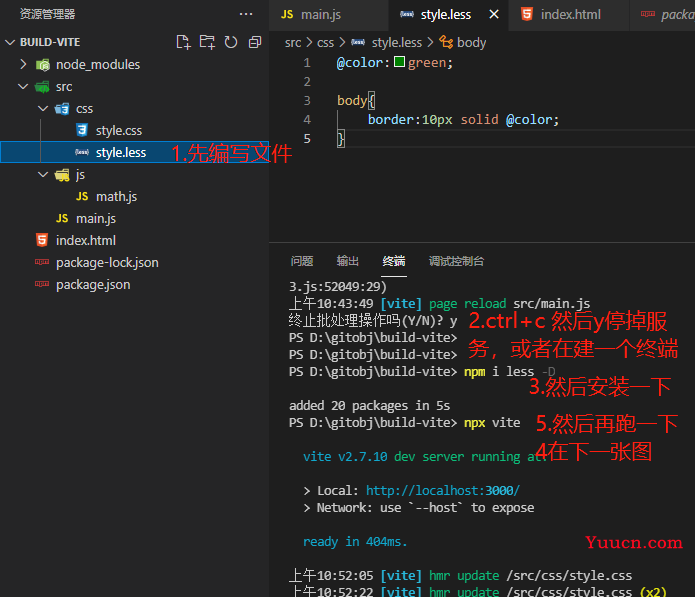This screenshot has width=695, height=597.
Task: Click the npm icon beside package-lock.json
Action: tap(42, 262)
